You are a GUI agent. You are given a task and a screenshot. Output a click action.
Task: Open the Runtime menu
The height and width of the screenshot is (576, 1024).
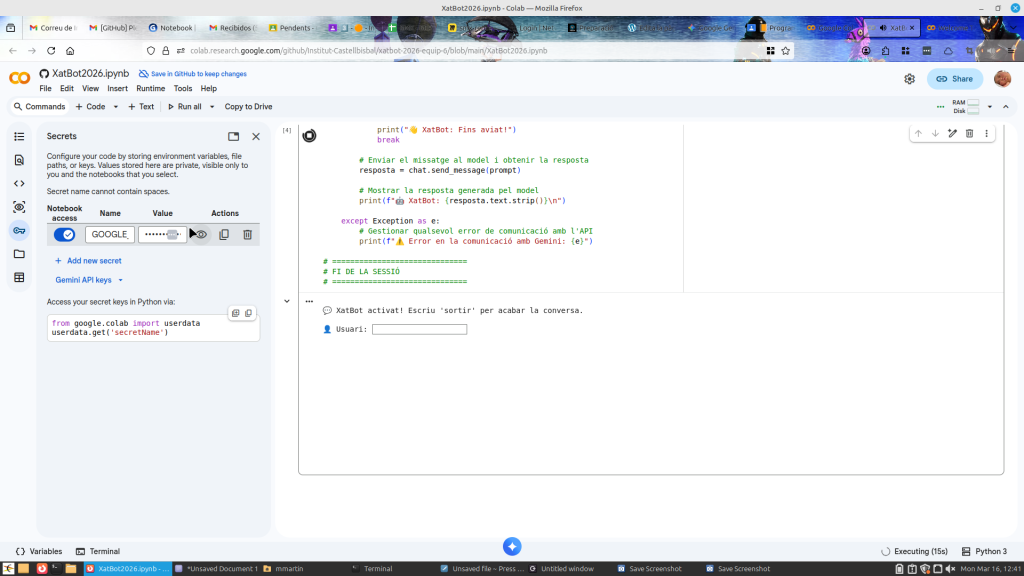pos(150,88)
